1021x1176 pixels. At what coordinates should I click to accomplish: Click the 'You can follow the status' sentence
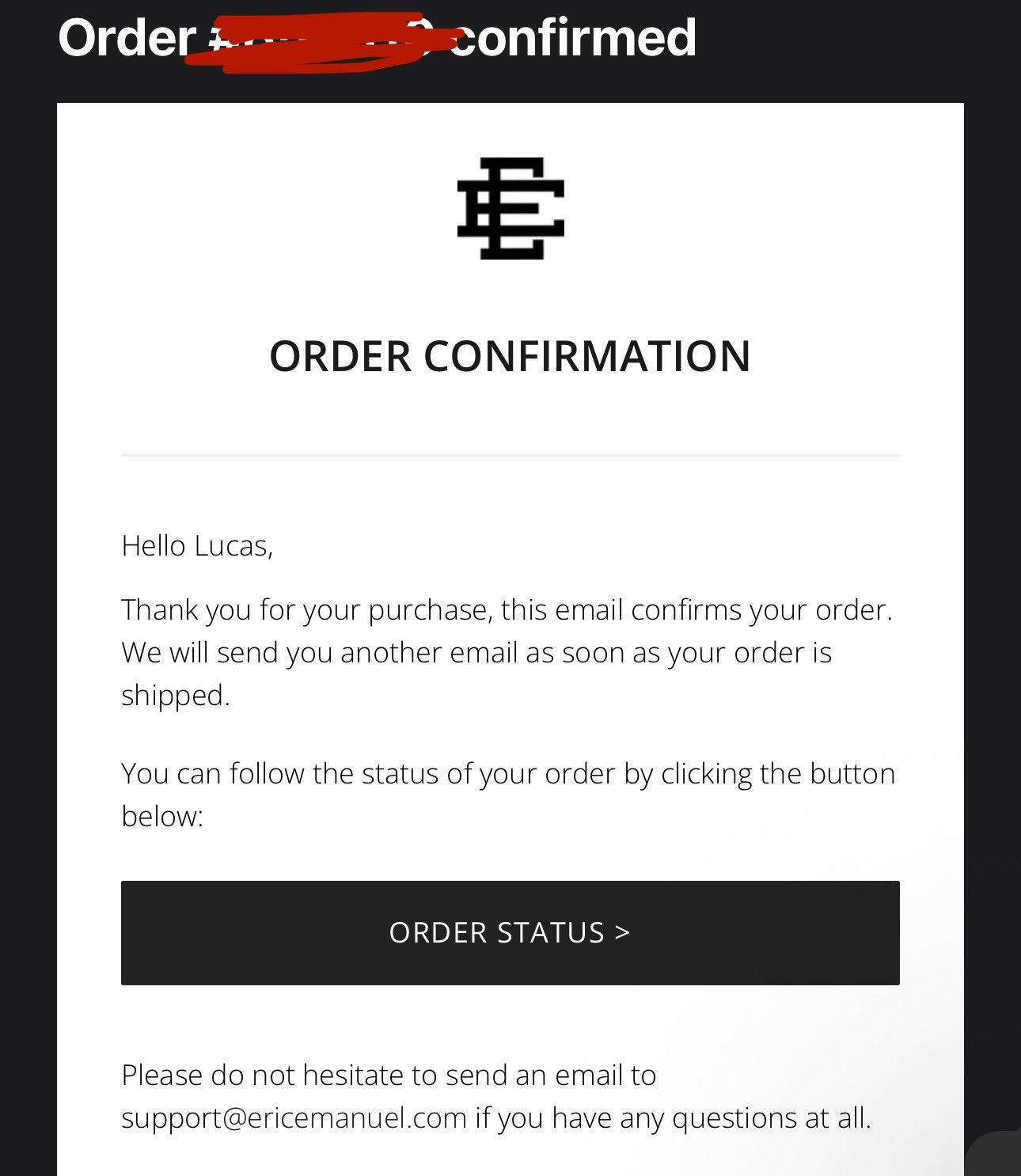coord(508,795)
